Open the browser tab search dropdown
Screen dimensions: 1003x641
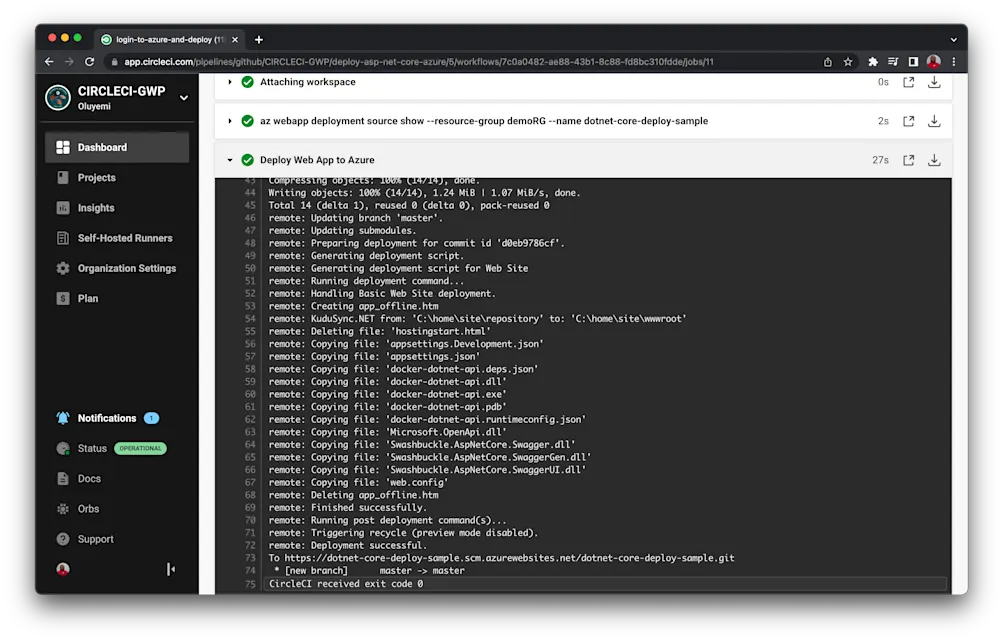click(953, 40)
